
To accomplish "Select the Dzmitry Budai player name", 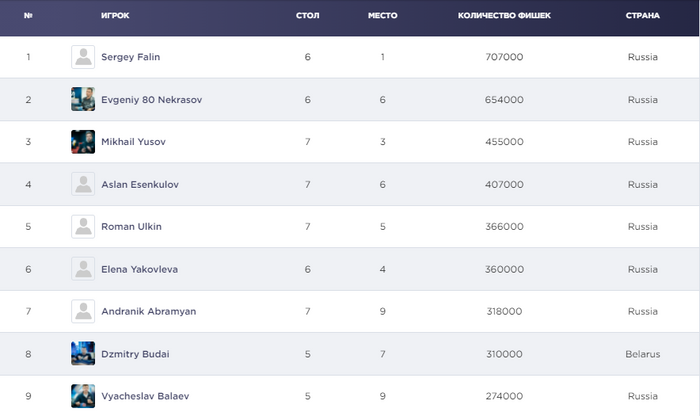I will pyautogui.click(x=135, y=354).
